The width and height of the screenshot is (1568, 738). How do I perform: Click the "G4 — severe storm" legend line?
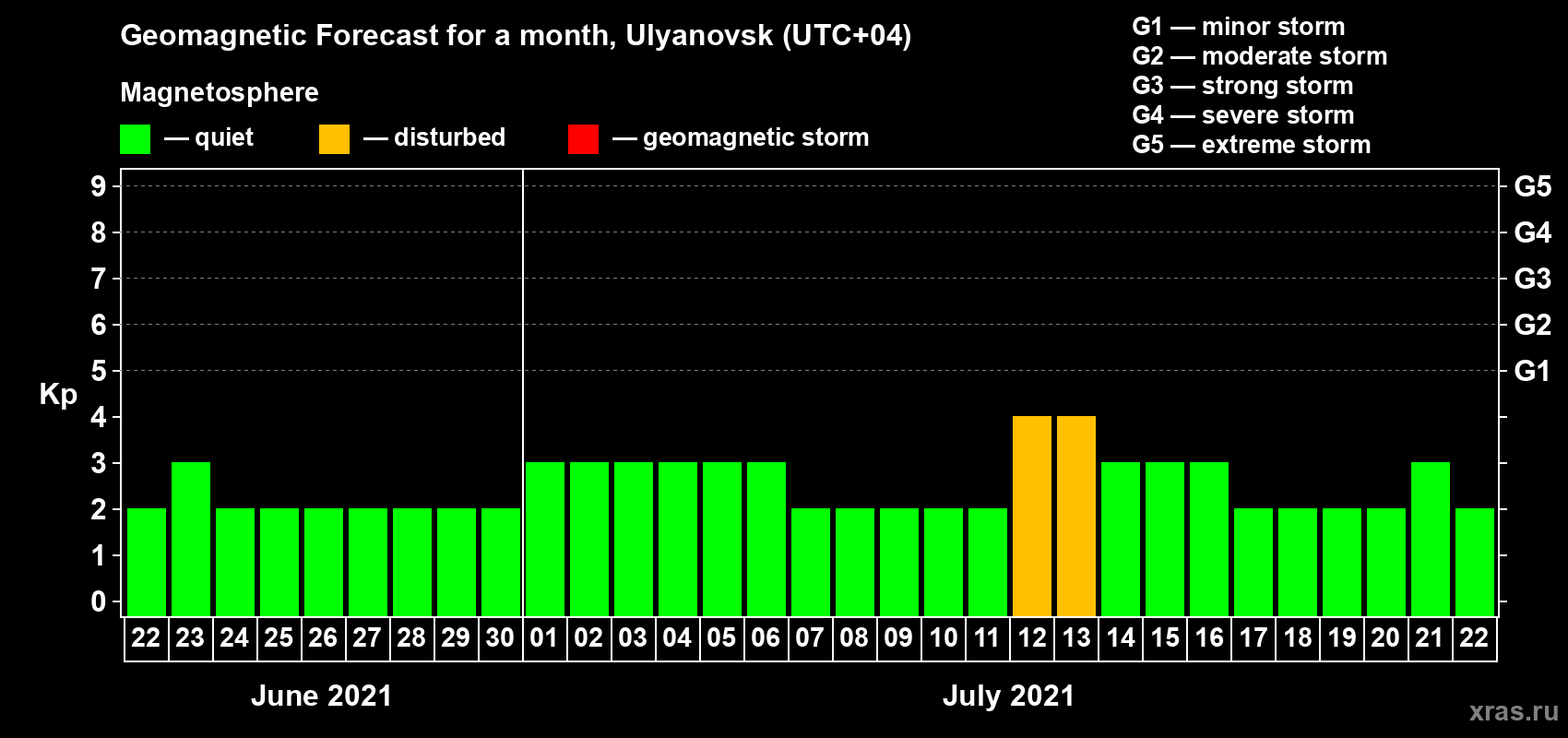tap(1243, 115)
